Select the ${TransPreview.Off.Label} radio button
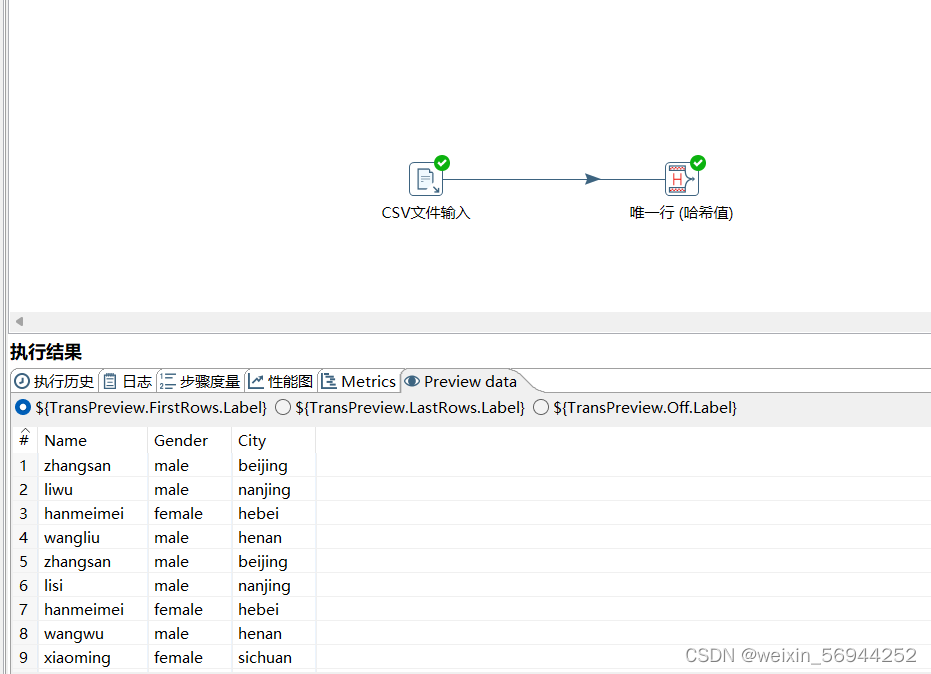 click(x=541, y=407)
